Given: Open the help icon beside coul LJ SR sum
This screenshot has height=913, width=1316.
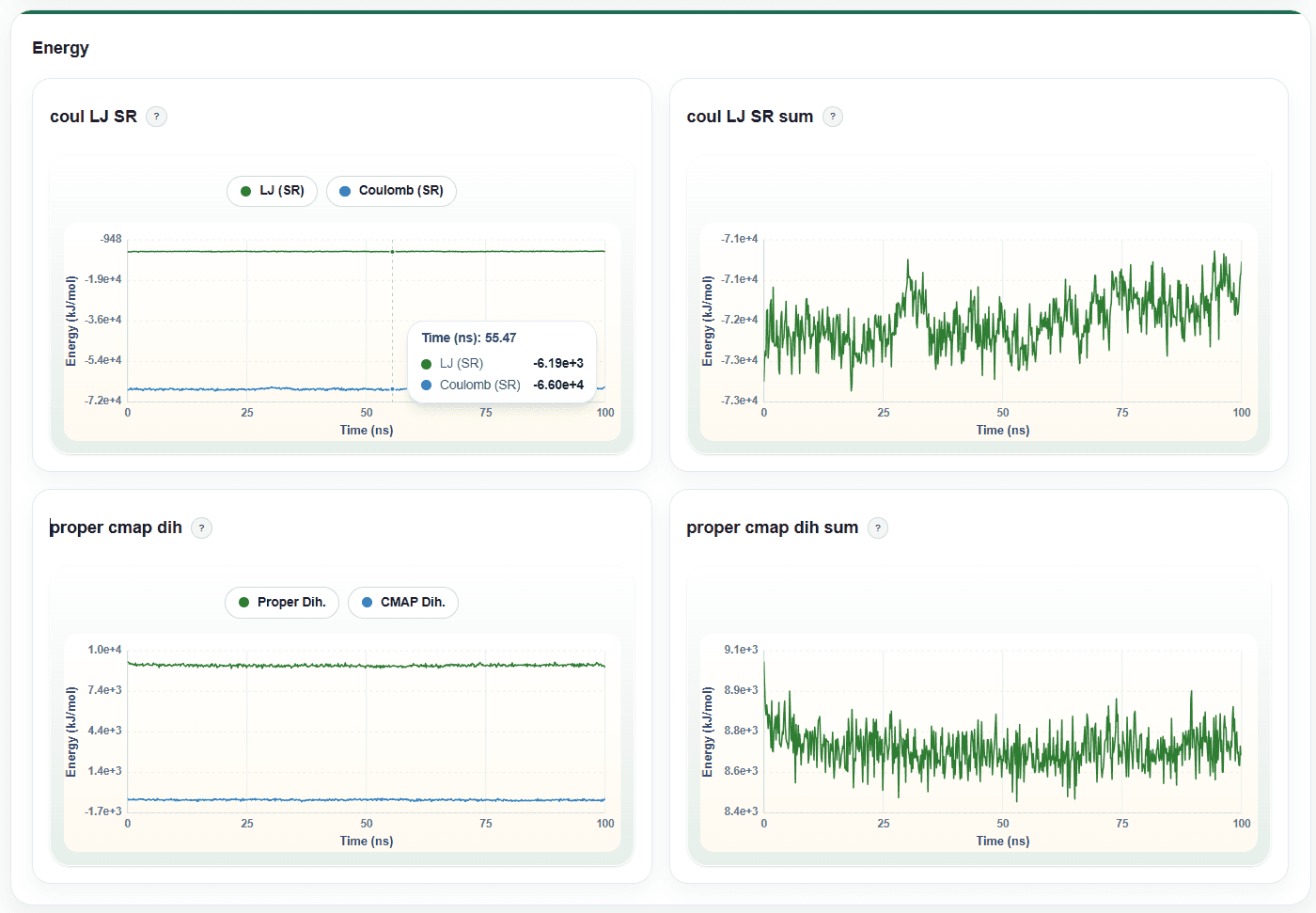Looking at the screenshot, I should click(x=833, y=117).
